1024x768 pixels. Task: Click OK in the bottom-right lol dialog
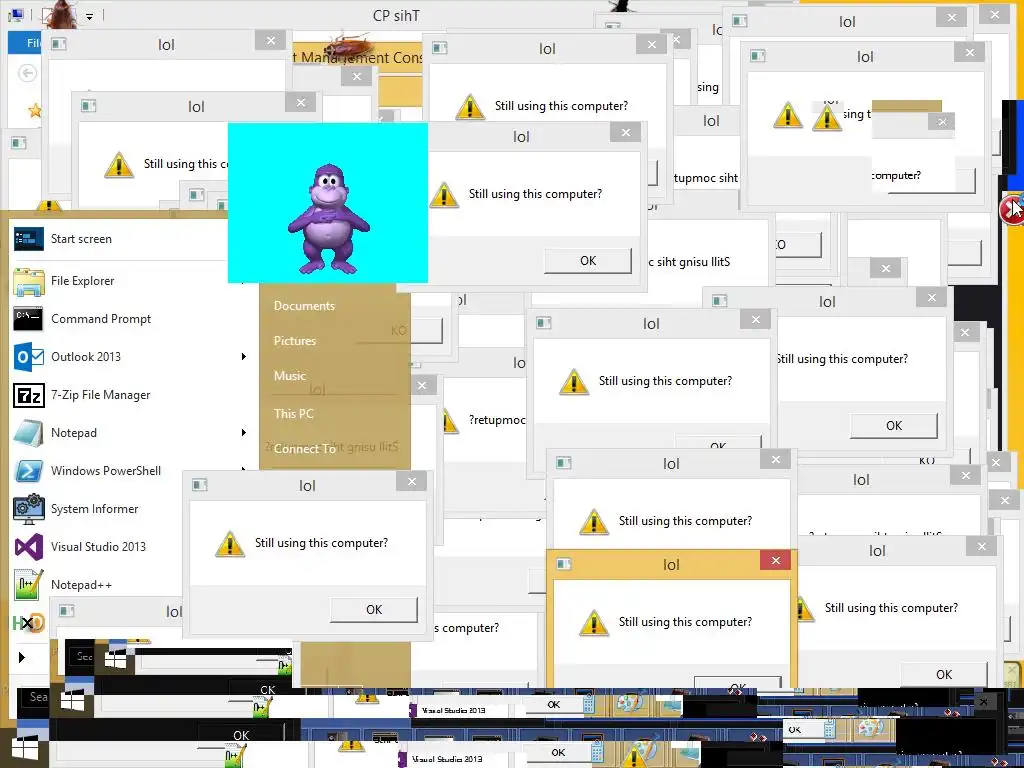tap(944, 675)
